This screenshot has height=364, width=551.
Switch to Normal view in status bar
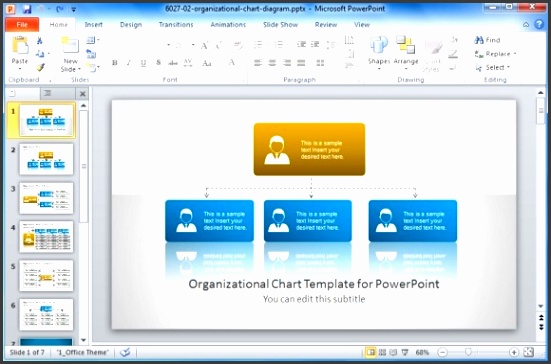370,352
